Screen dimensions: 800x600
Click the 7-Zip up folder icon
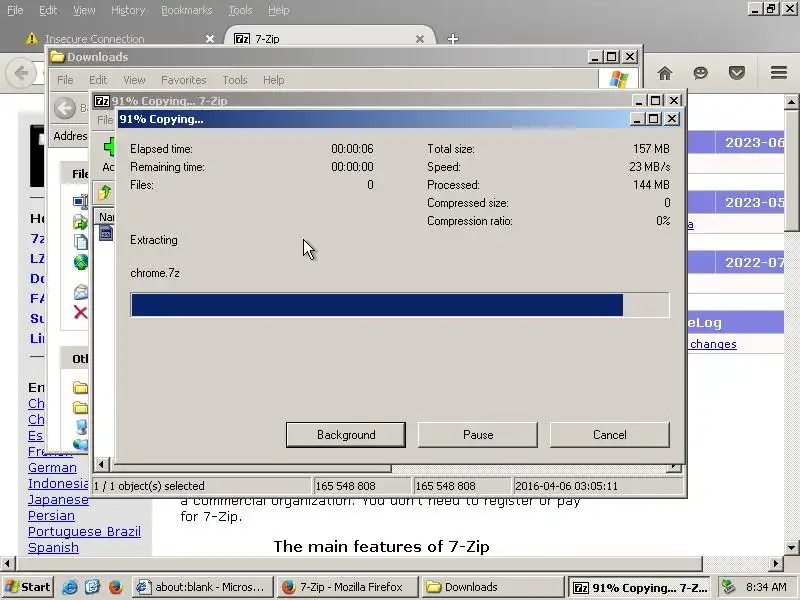click(105, 192)
